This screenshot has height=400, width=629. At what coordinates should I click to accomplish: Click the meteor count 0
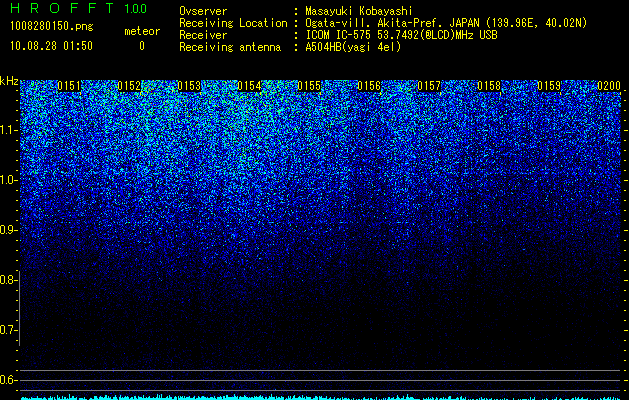142,46
